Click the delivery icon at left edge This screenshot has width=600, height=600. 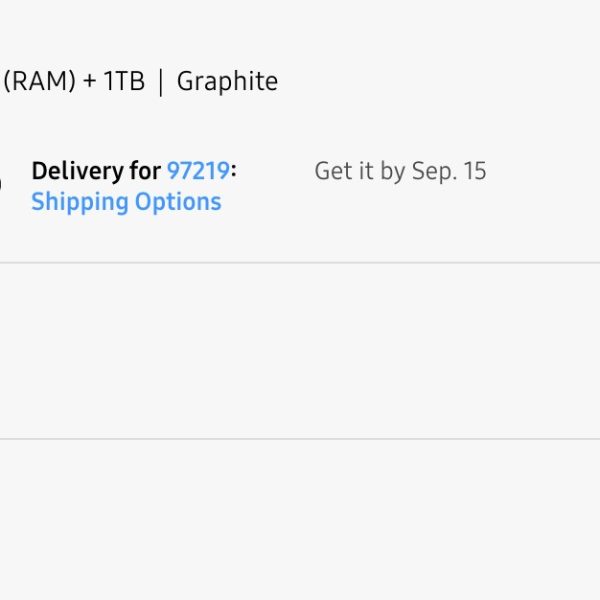tap(1, 185)
